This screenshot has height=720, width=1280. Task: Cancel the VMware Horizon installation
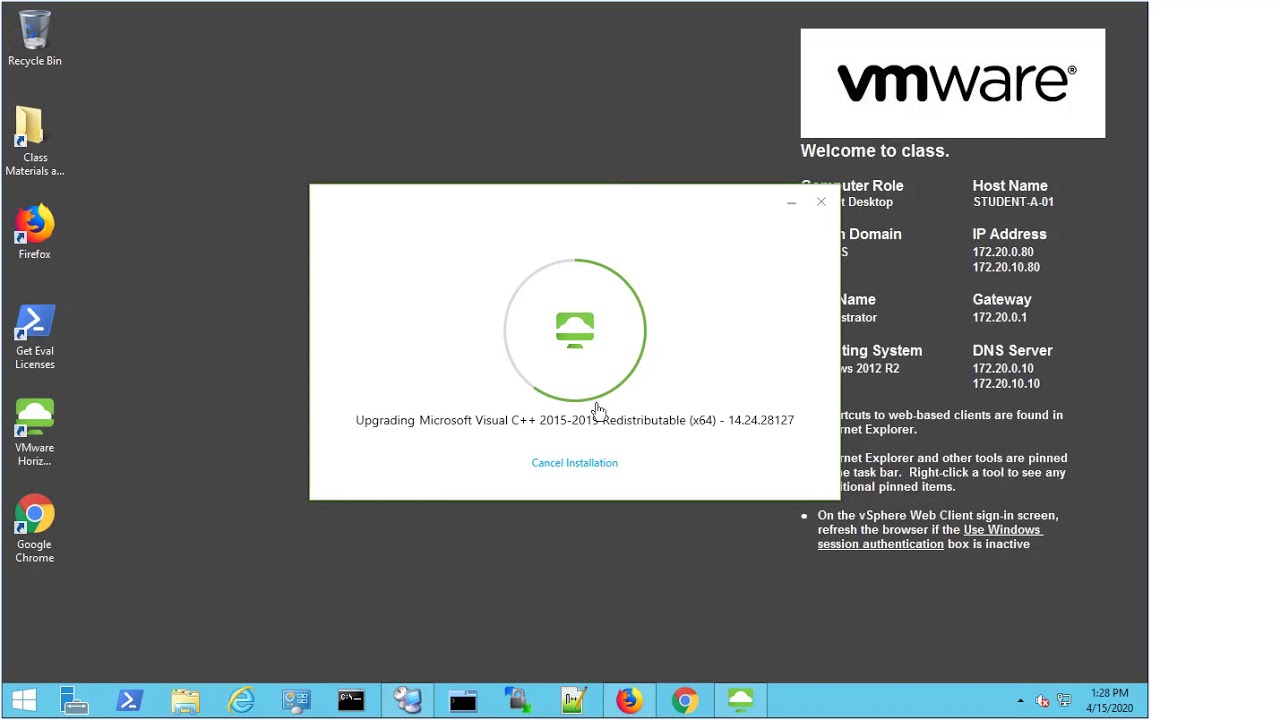(575, 463)
